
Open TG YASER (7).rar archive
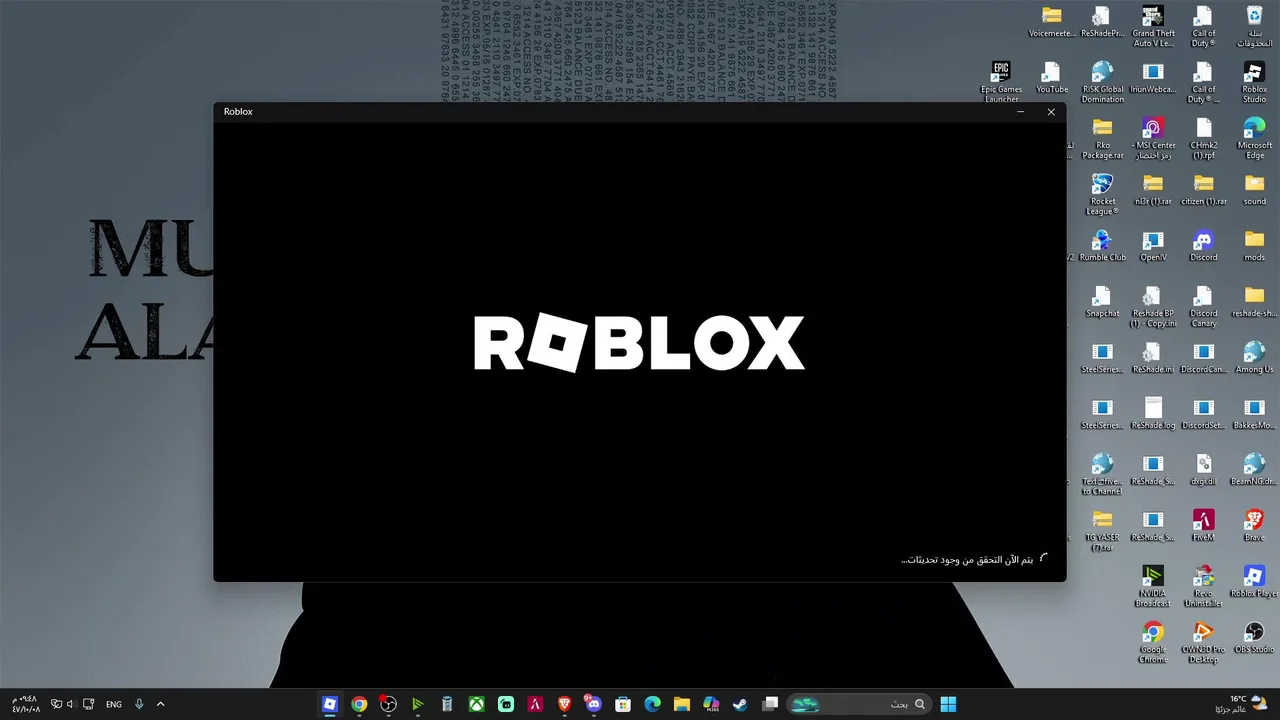(1102, 531)
